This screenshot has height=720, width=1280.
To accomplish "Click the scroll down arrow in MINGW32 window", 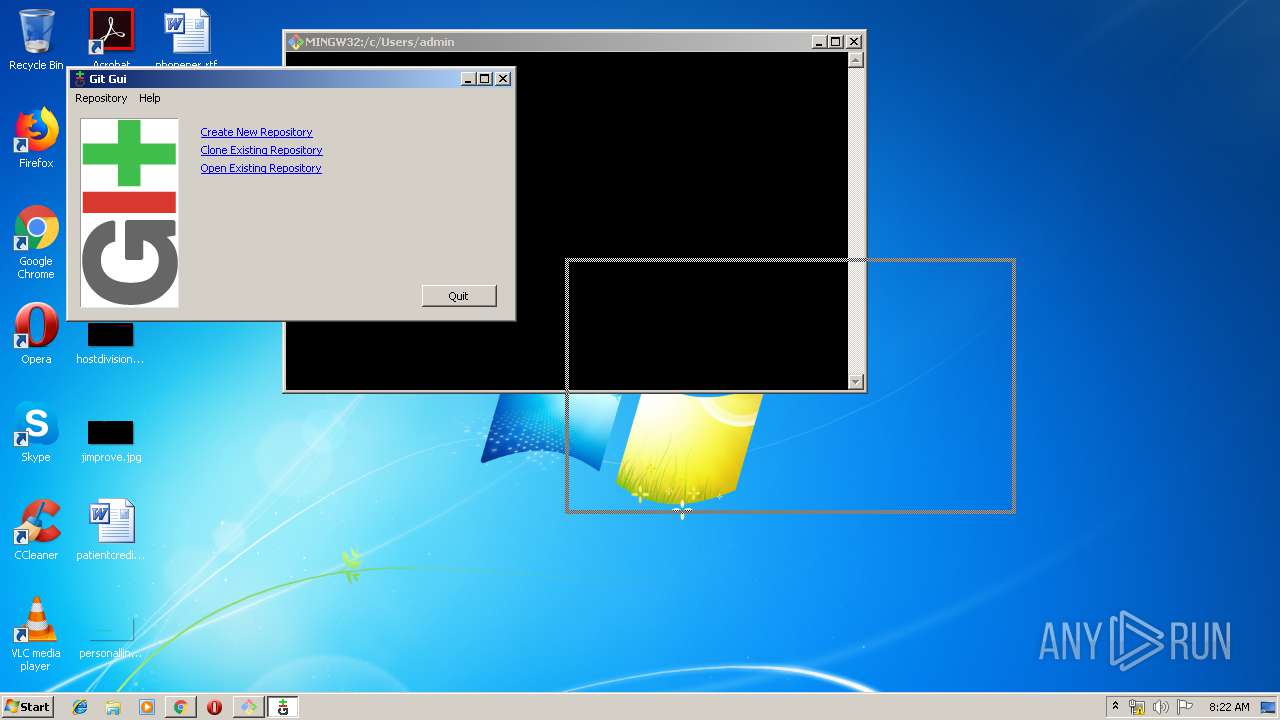I will click(855, 381).
